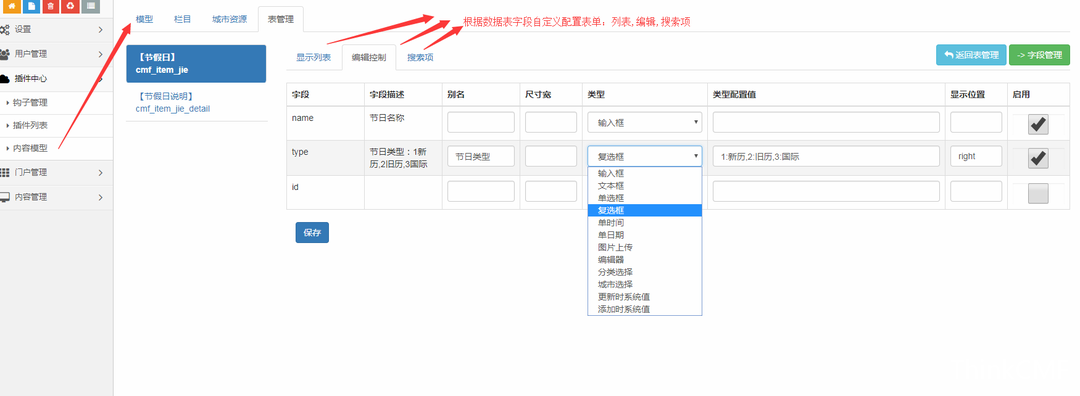Enable the 启用 checkbox for the id field
Screen dimensions: 1080x396
tap(1038, 194)
